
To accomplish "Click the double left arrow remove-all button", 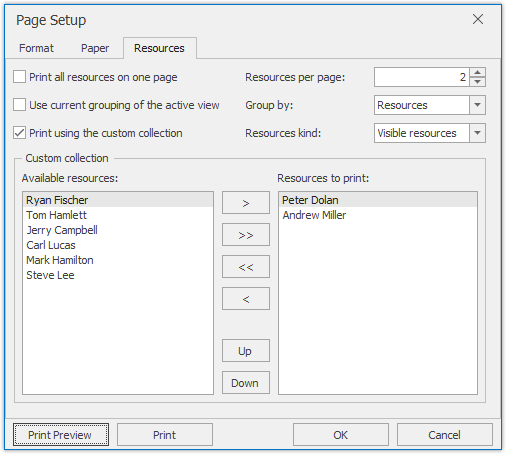I will pyautogui.click(x=246, y=267).
